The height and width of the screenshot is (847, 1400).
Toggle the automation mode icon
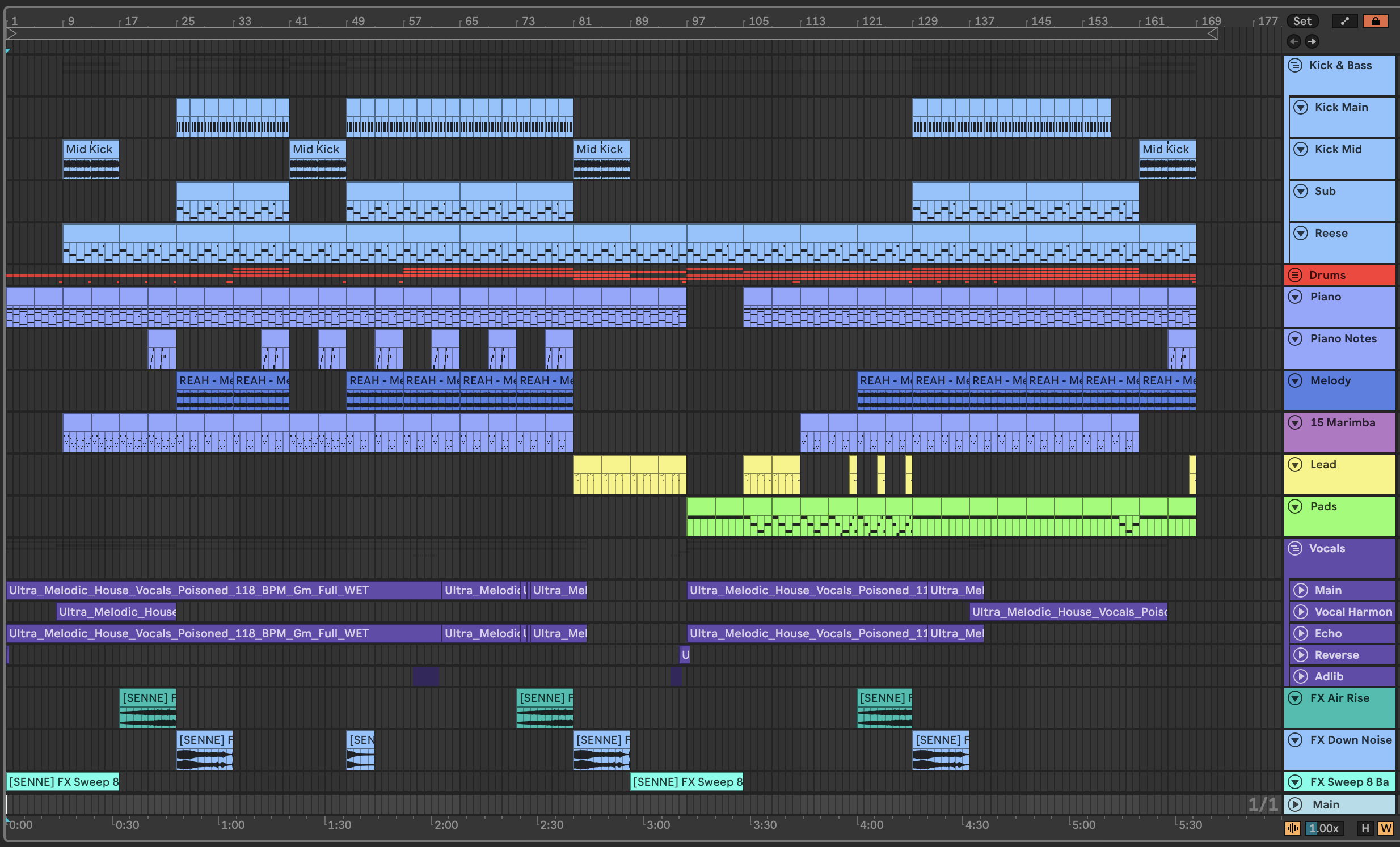click(1344, 21)
